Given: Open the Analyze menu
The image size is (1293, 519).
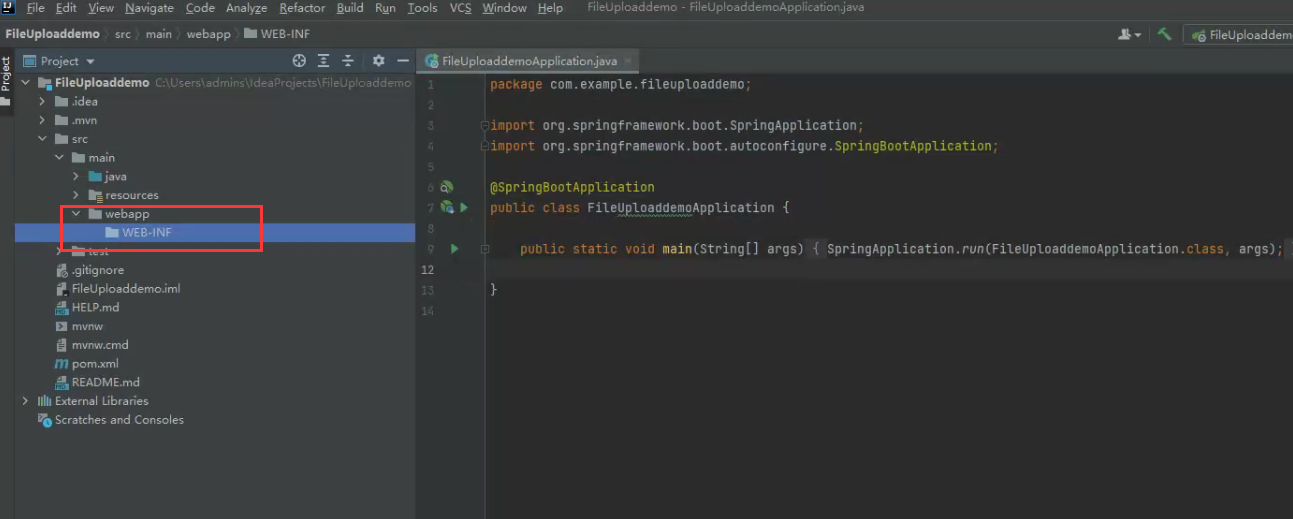Looking at the screenshot, I should (x=247, y=8).
